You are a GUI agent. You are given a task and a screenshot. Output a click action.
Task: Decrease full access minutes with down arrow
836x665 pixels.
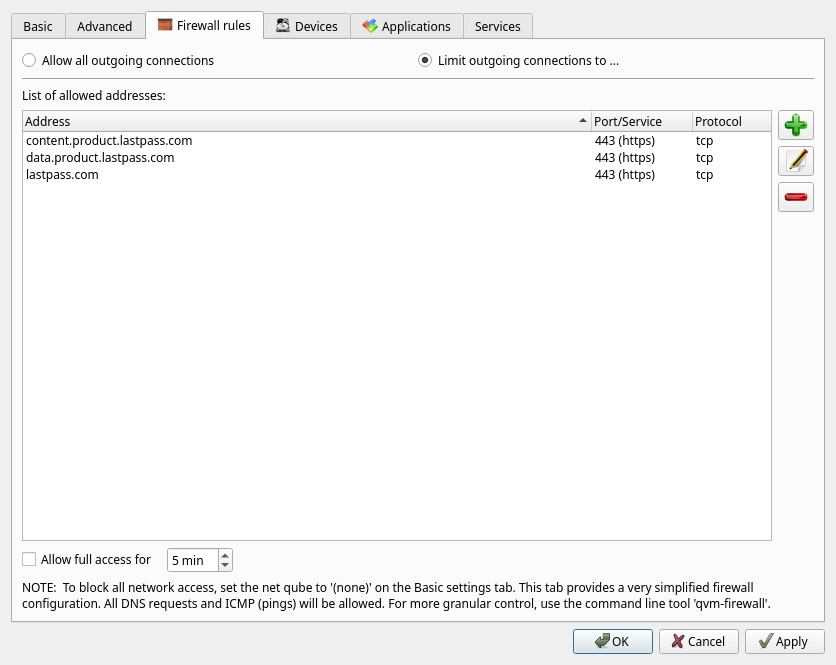point(225,565)
